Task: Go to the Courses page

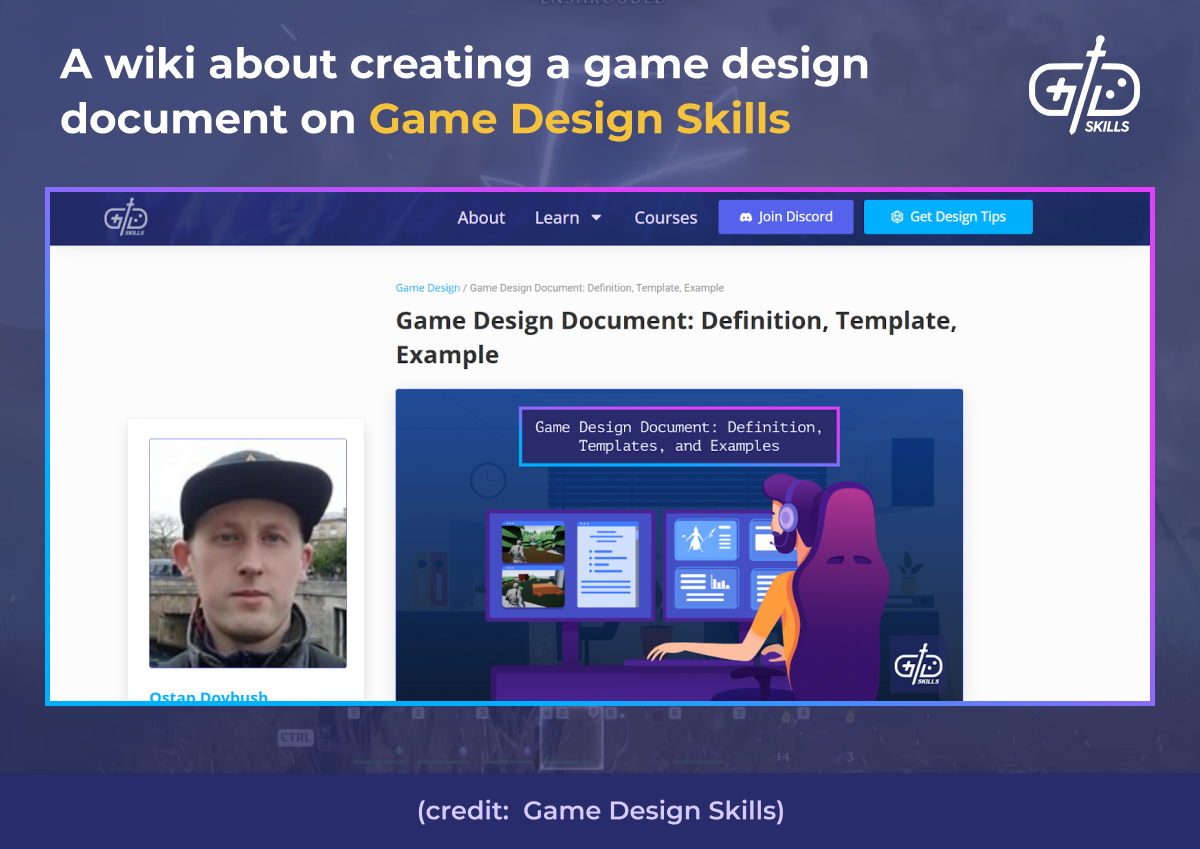Action: click(x=666, y=218)
